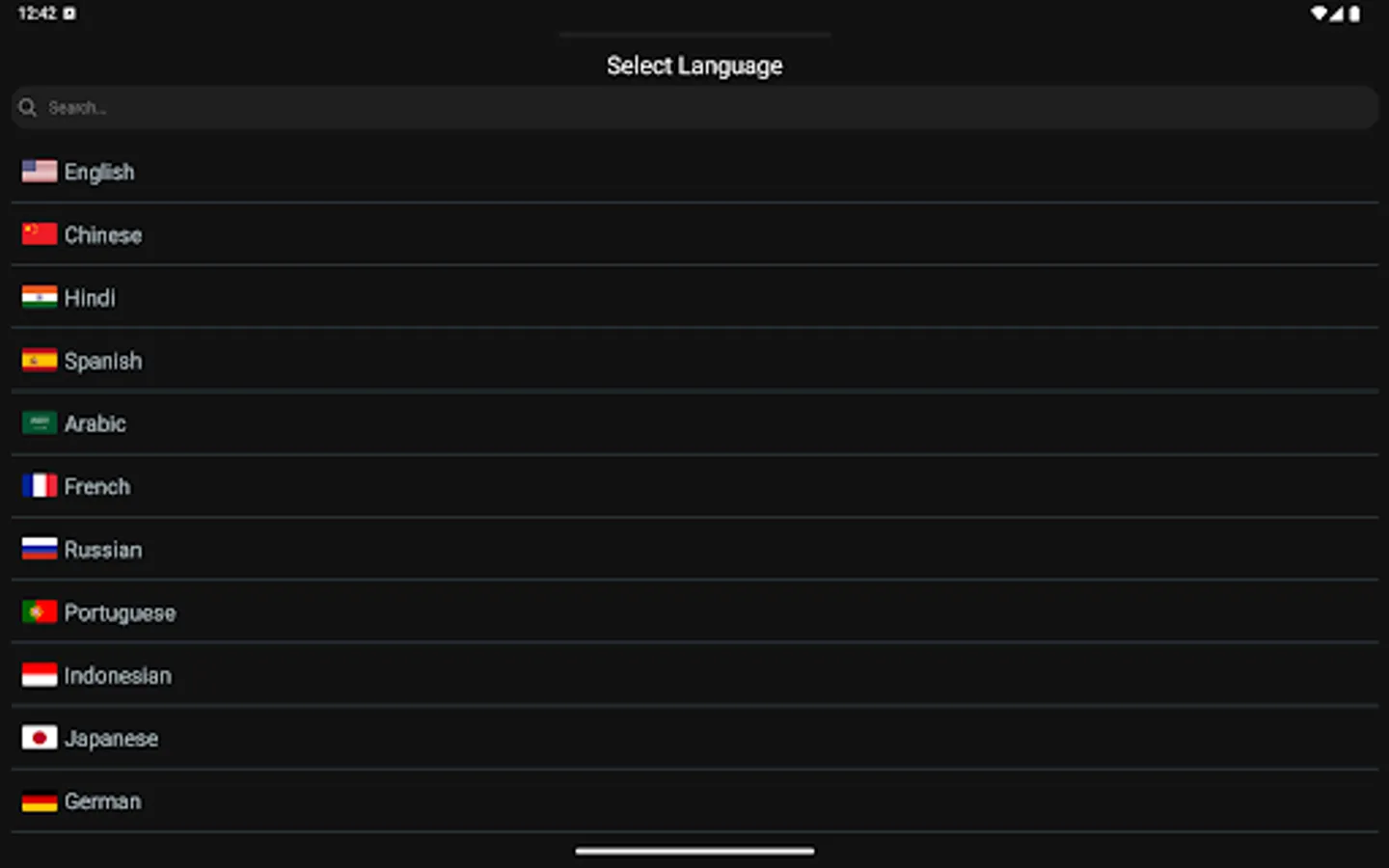Screen dimensions: 1389x868
Task: Tap the drag handle above Select Language
Action: (x=694, y=35)
